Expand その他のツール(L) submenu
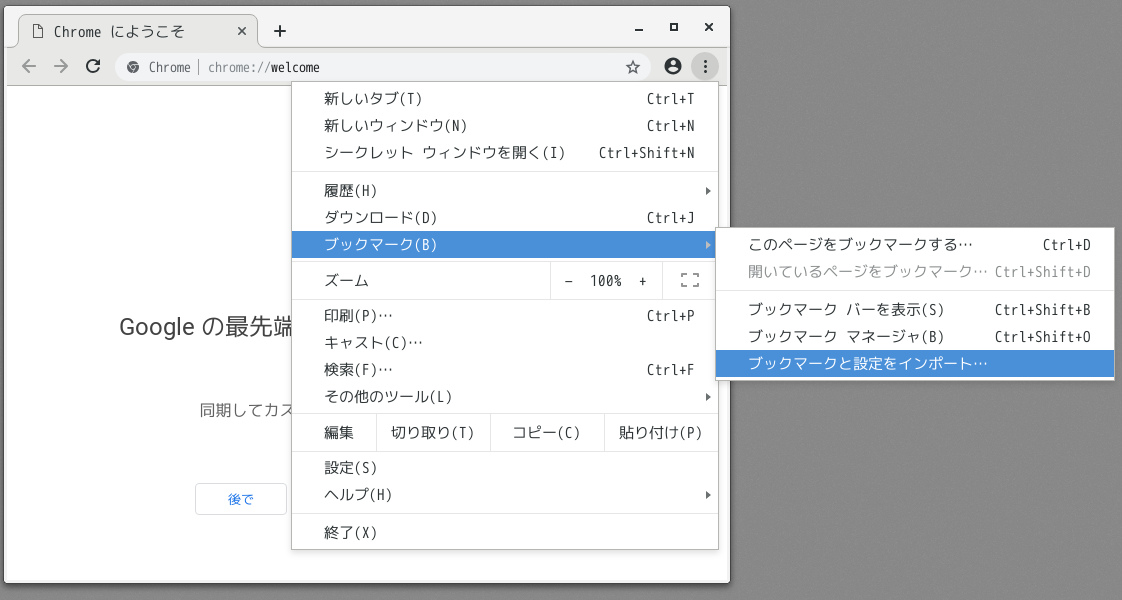The height and width of the screenshot is (600, 1122). tap(505, 397)
